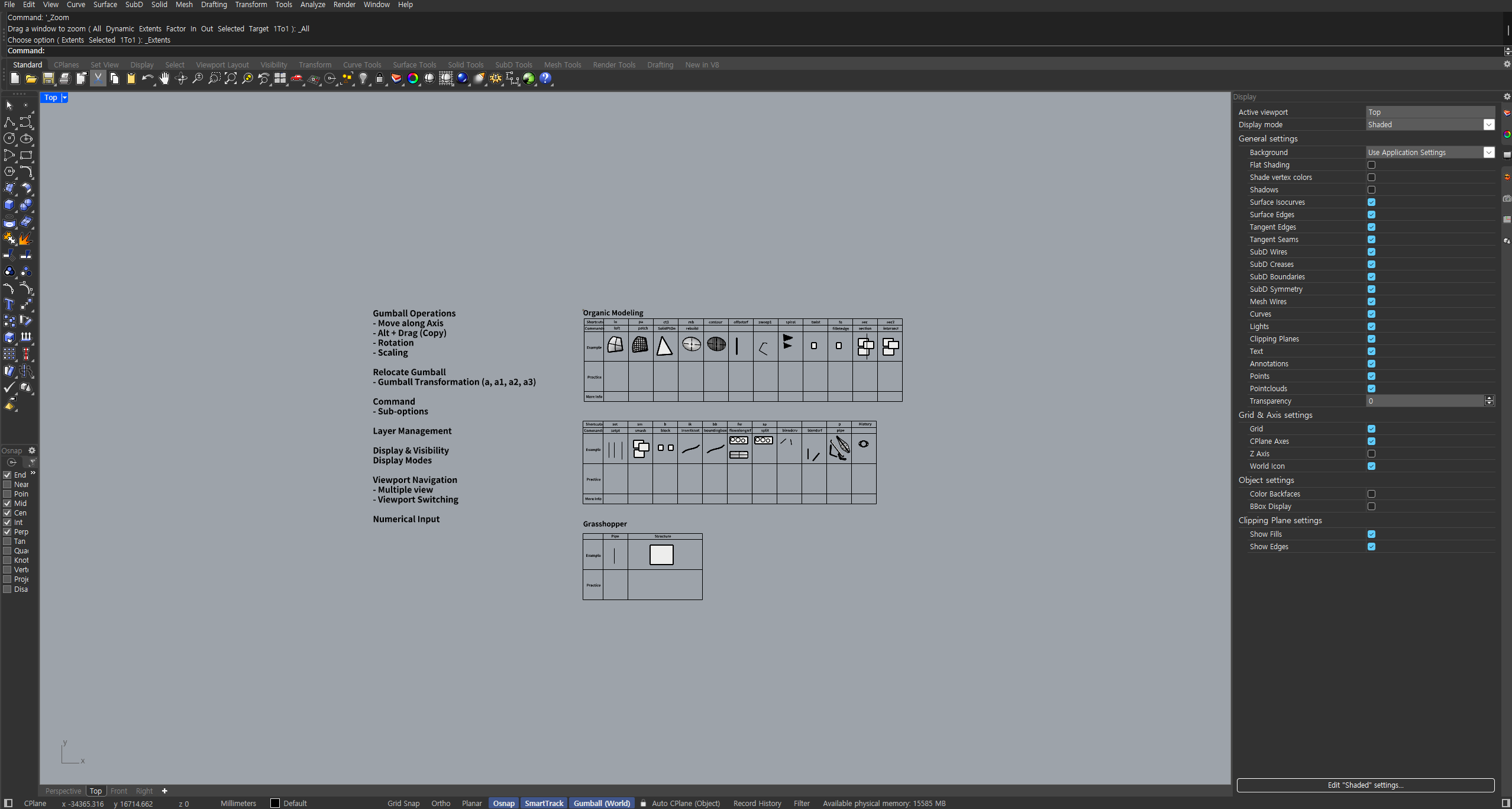Expand the Background settings dropdown
This screenshot has height=809, width=1512.
click(x=1488, y=153)
